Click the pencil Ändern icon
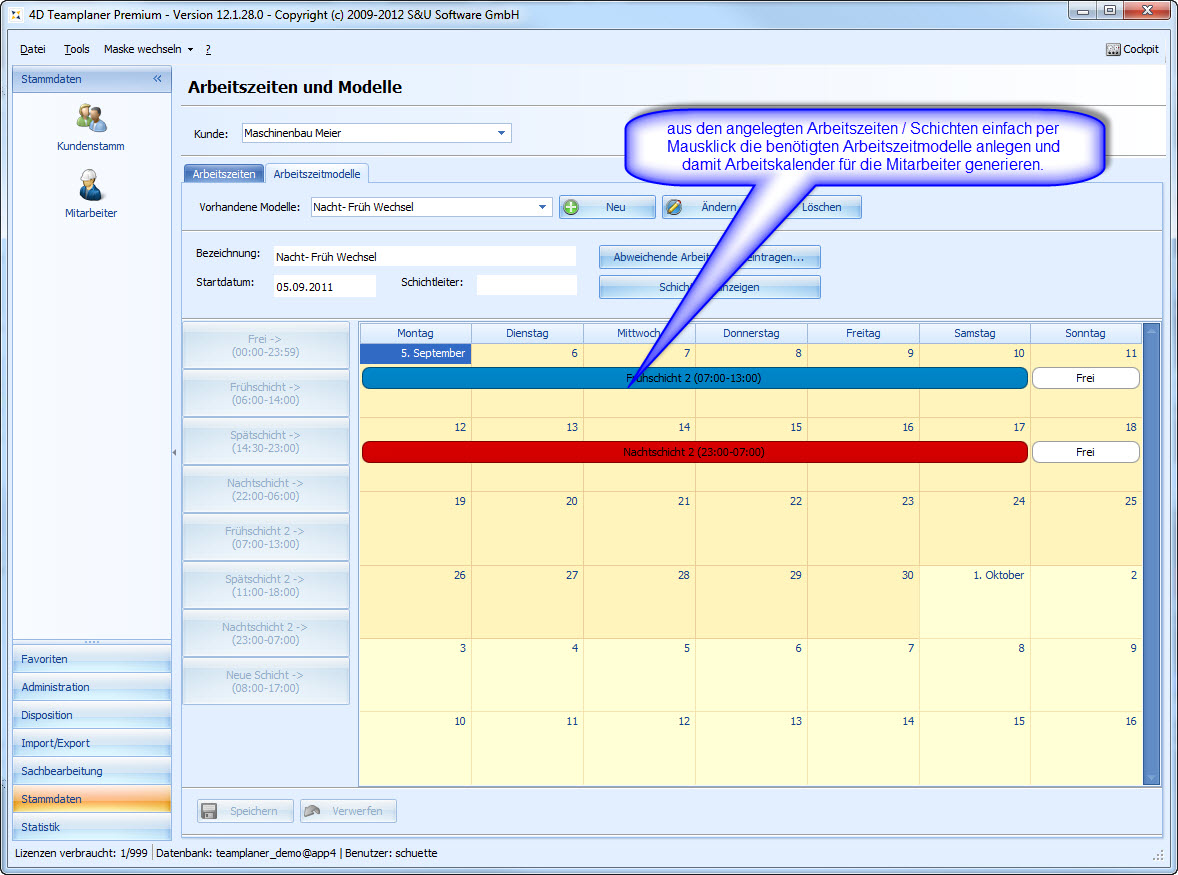This screenshot has width=1178, height=875. pos(674,207)
